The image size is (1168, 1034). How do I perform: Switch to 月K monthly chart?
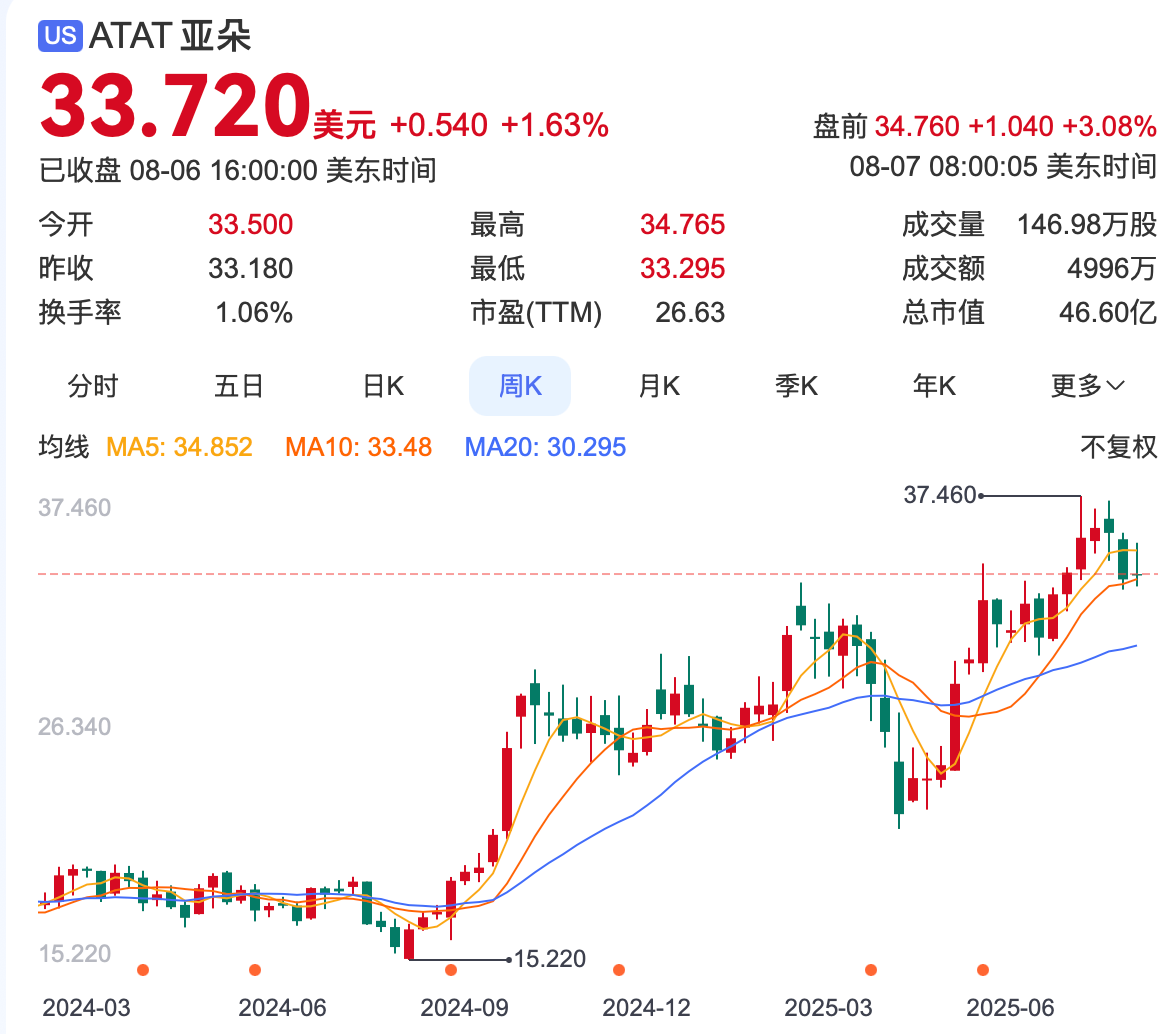pyautogui.click(x=659, y=386)
